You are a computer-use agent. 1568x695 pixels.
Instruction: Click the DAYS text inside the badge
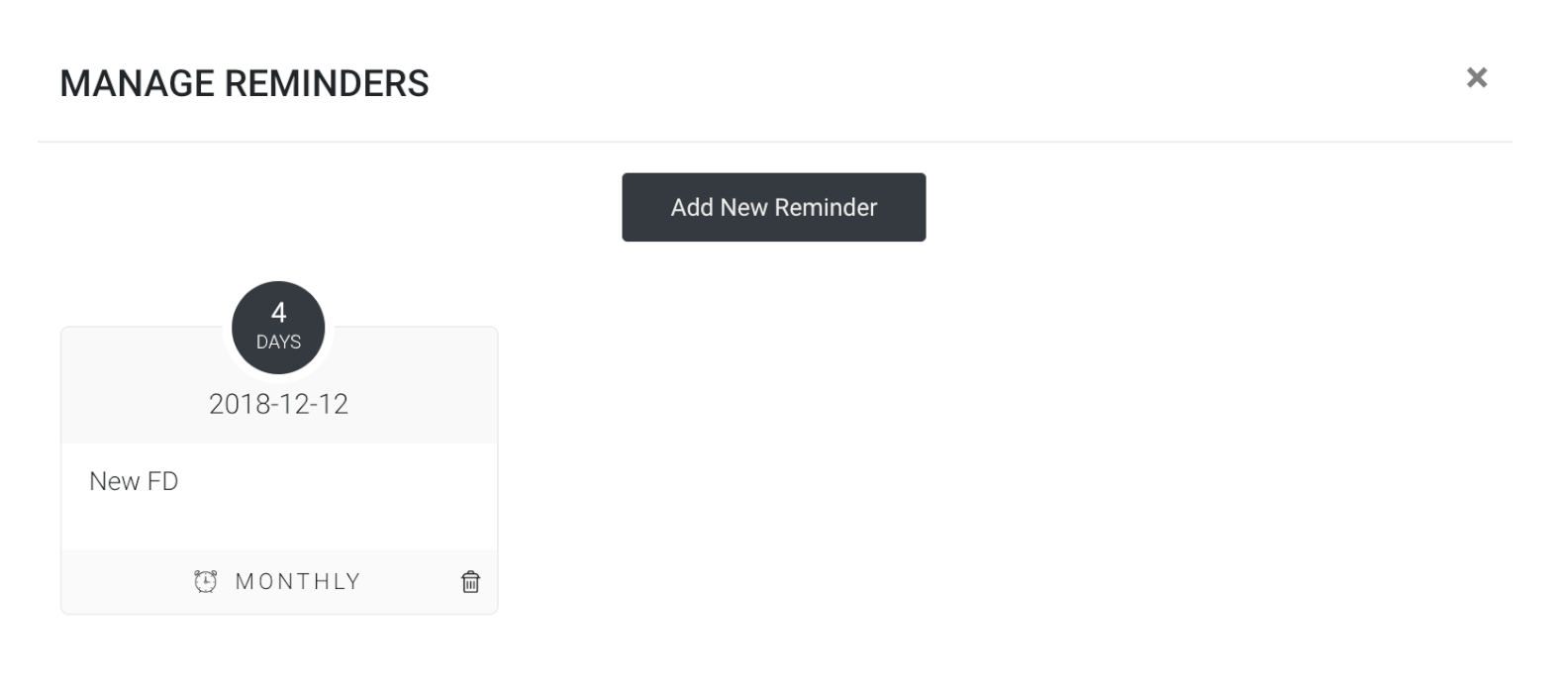(278, 343)
